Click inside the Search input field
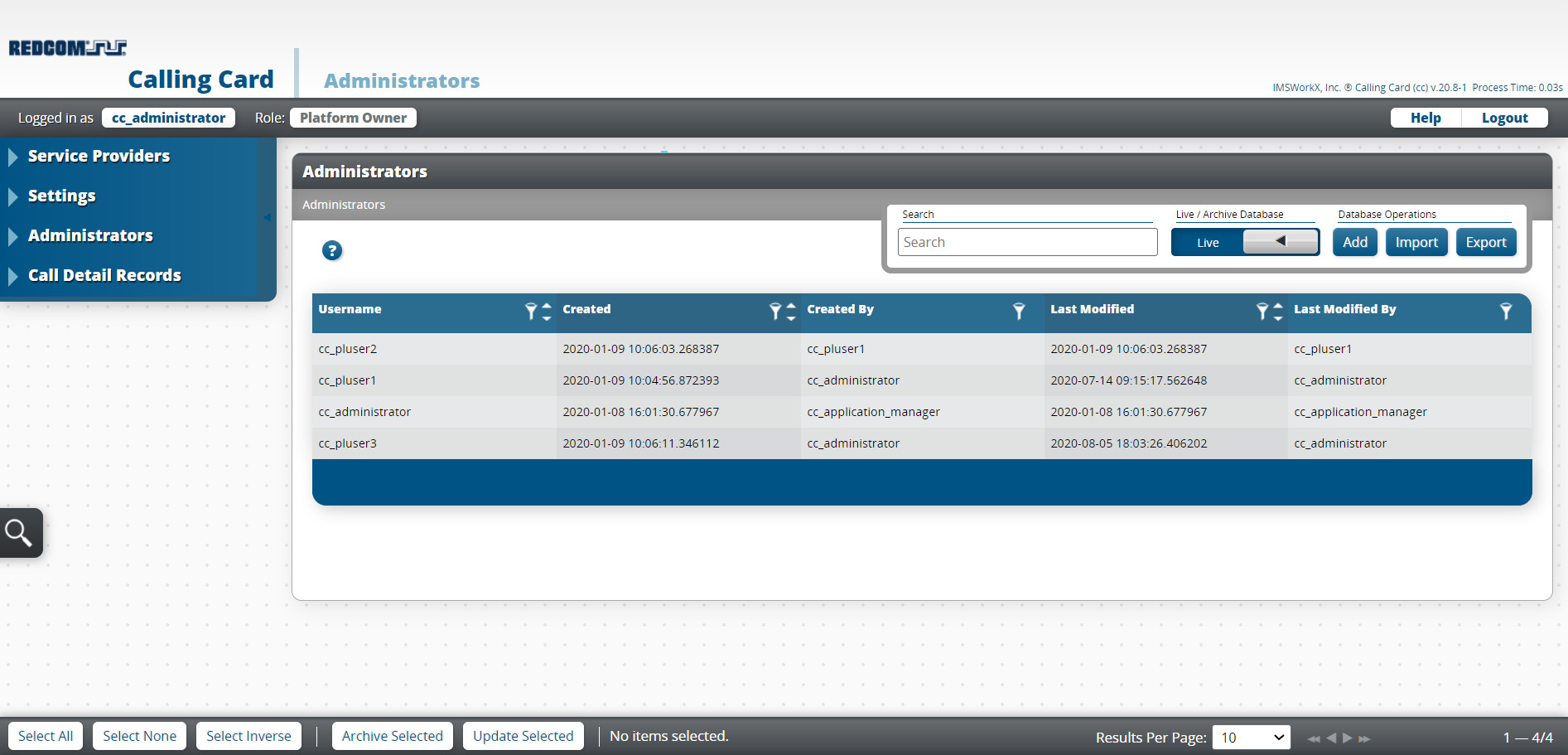This screenshot has width=1568, height=755. [x=1027, y=241]
